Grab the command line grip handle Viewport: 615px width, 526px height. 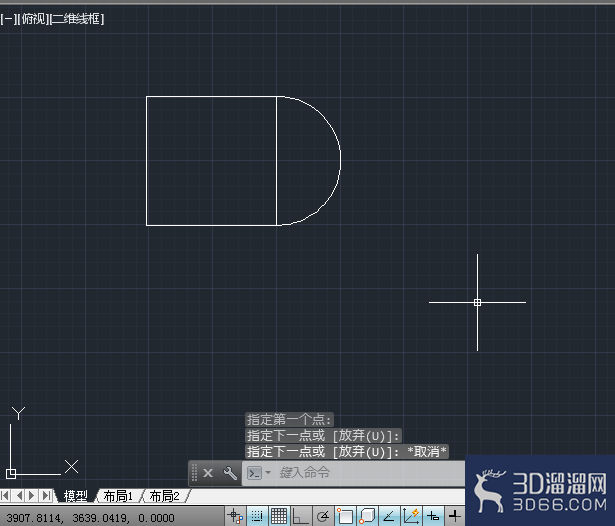coord(194,473)
